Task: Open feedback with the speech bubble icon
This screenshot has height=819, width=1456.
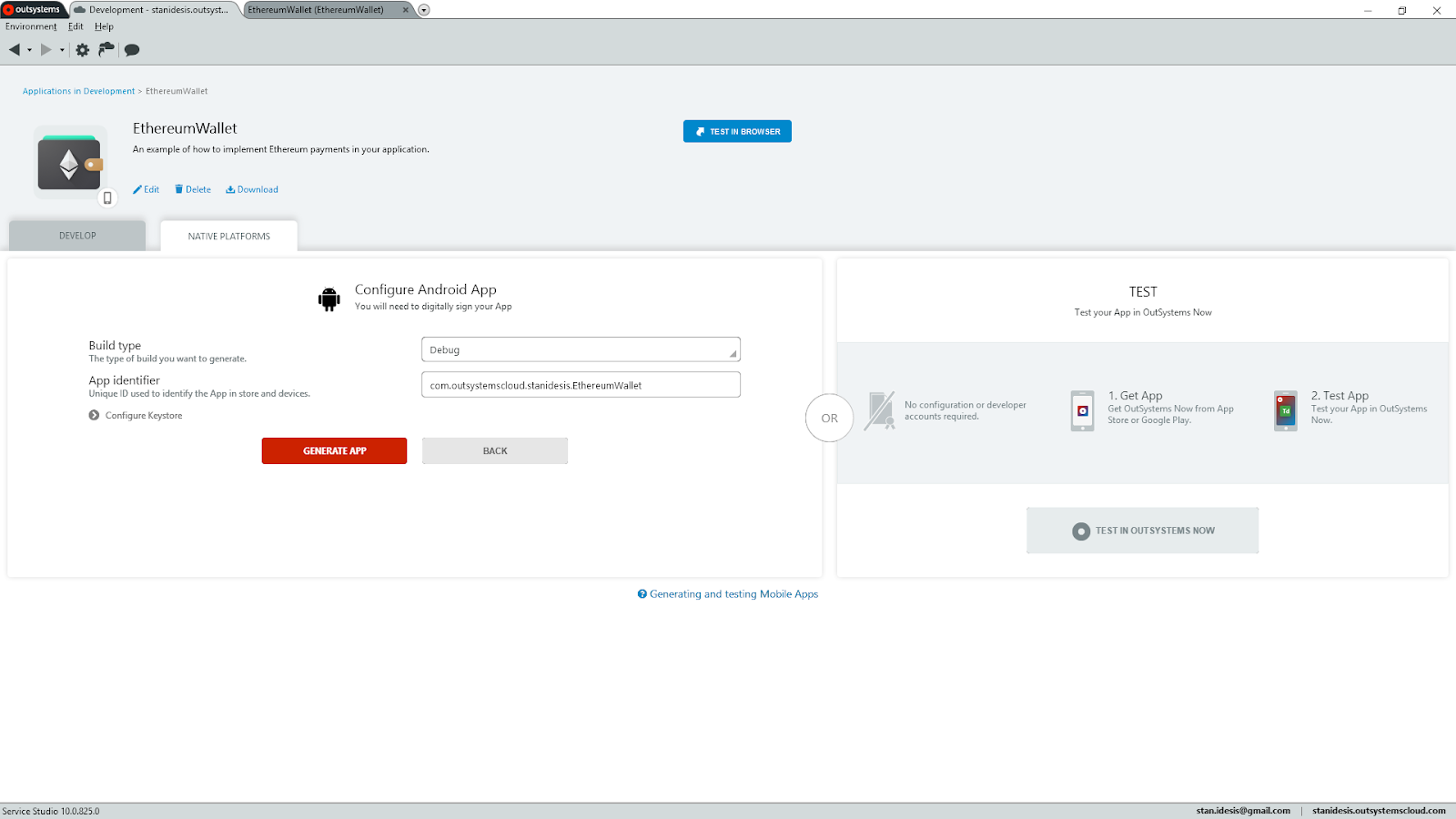Action: (131, 49)
